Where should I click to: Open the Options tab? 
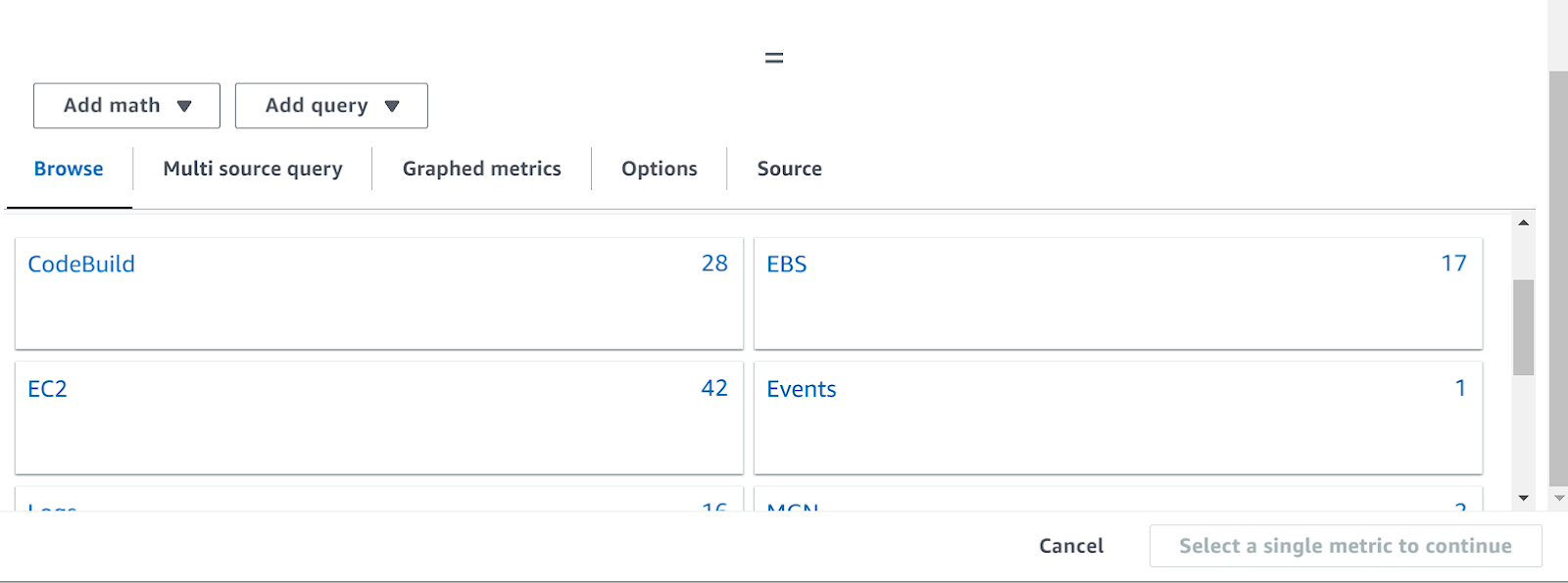click(x=660, y=169)
